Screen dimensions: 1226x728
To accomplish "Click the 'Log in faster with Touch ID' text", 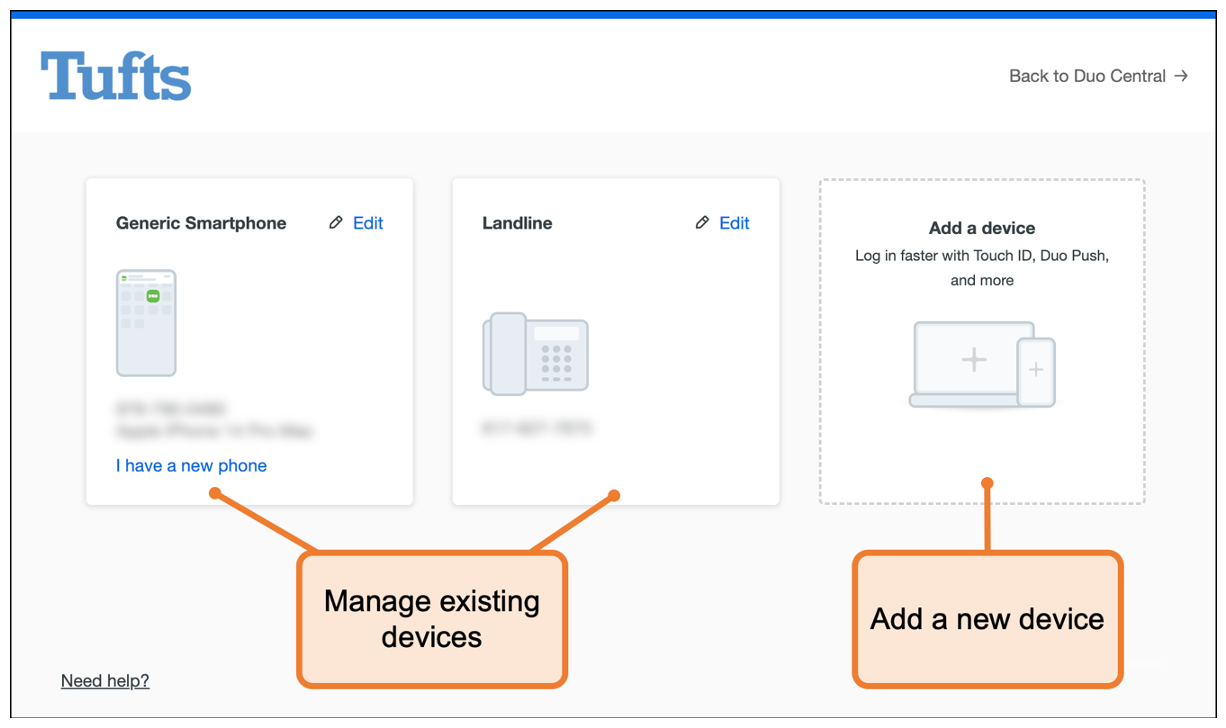I will tap(982, 256).
